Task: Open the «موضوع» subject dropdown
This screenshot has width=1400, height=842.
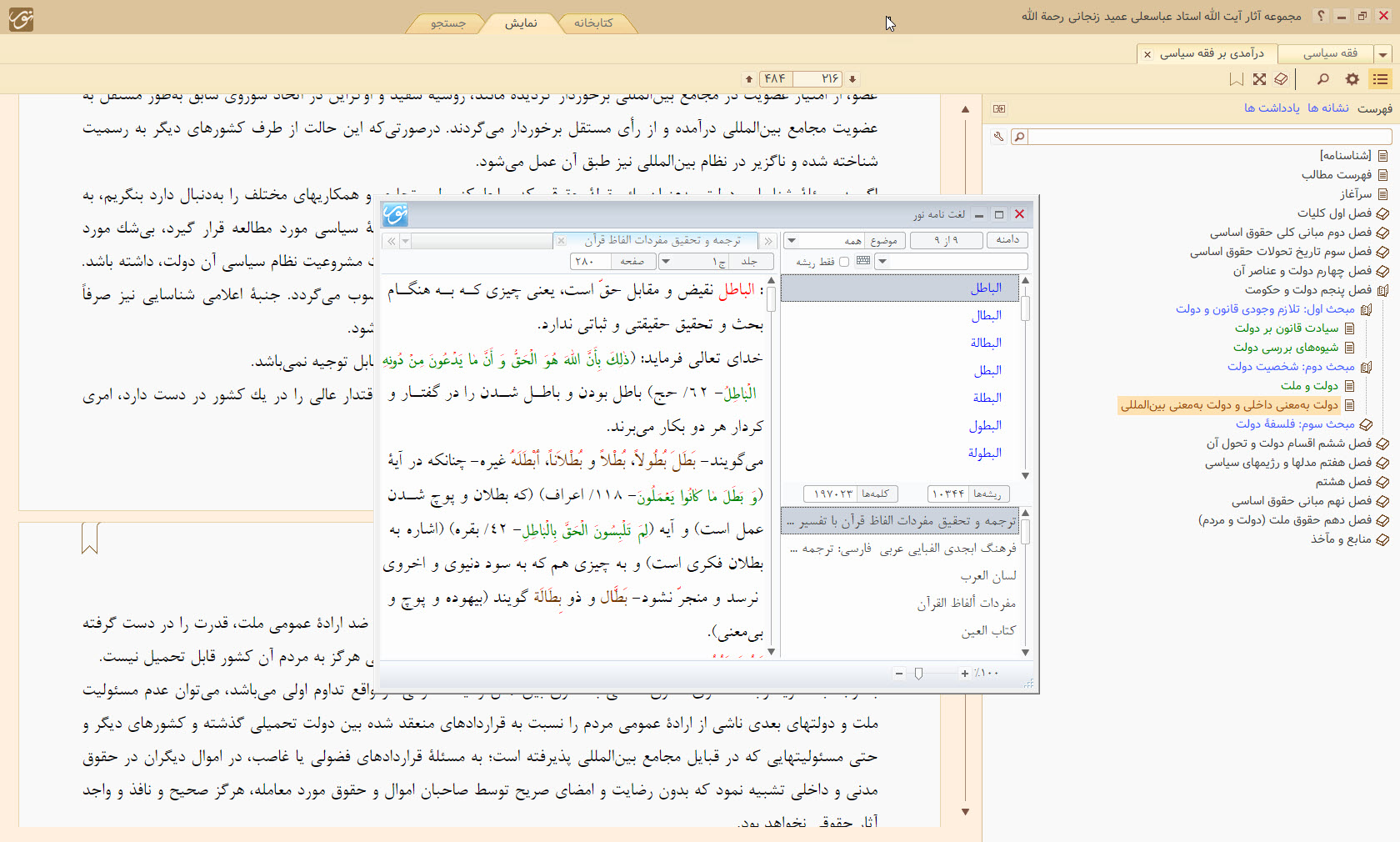Action: click(792, 241)
